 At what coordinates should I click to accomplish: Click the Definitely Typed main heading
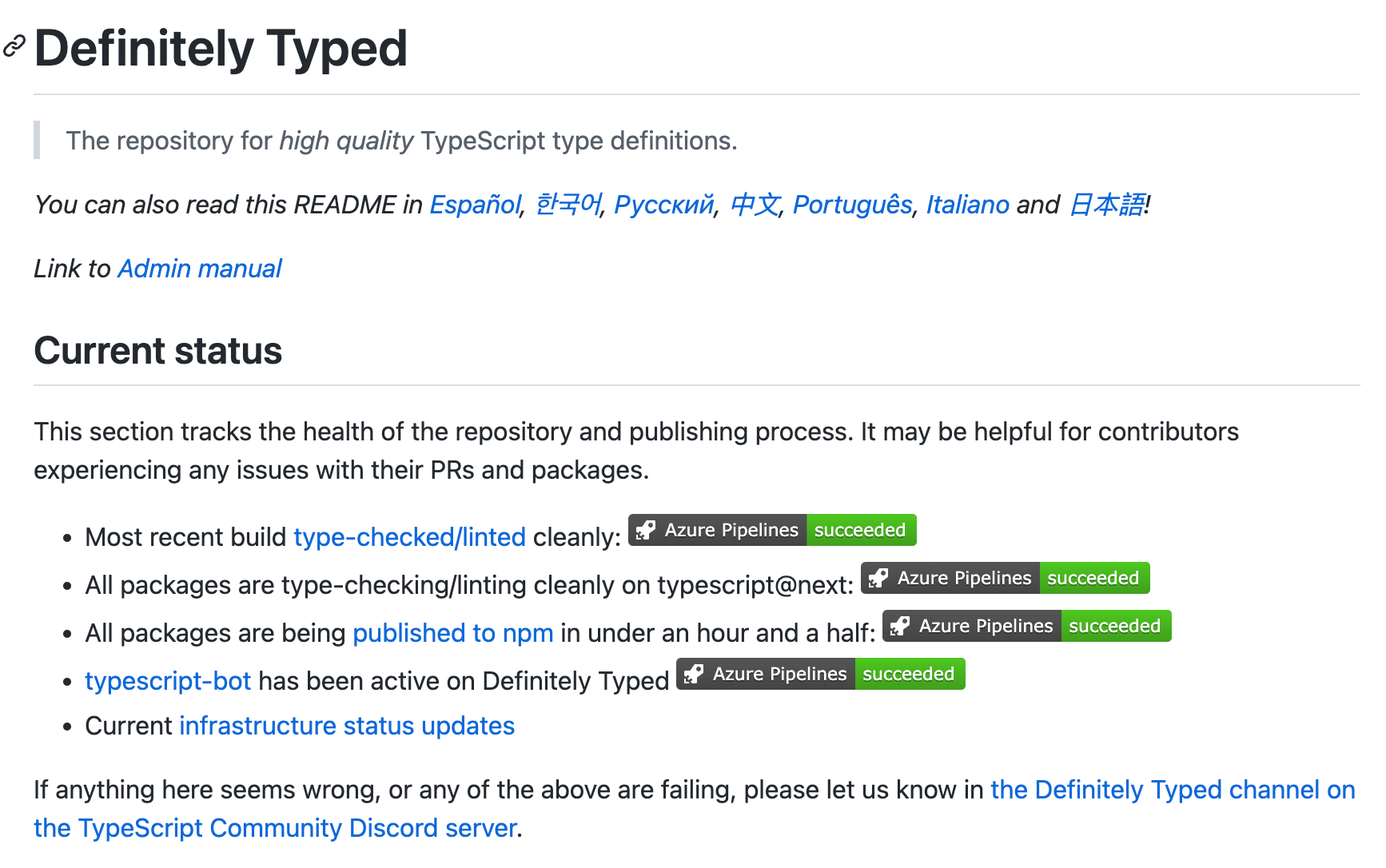coord(221,48)
